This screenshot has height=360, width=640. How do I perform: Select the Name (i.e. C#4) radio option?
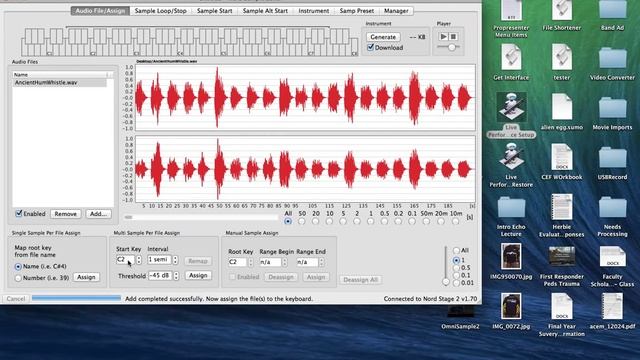18,267
